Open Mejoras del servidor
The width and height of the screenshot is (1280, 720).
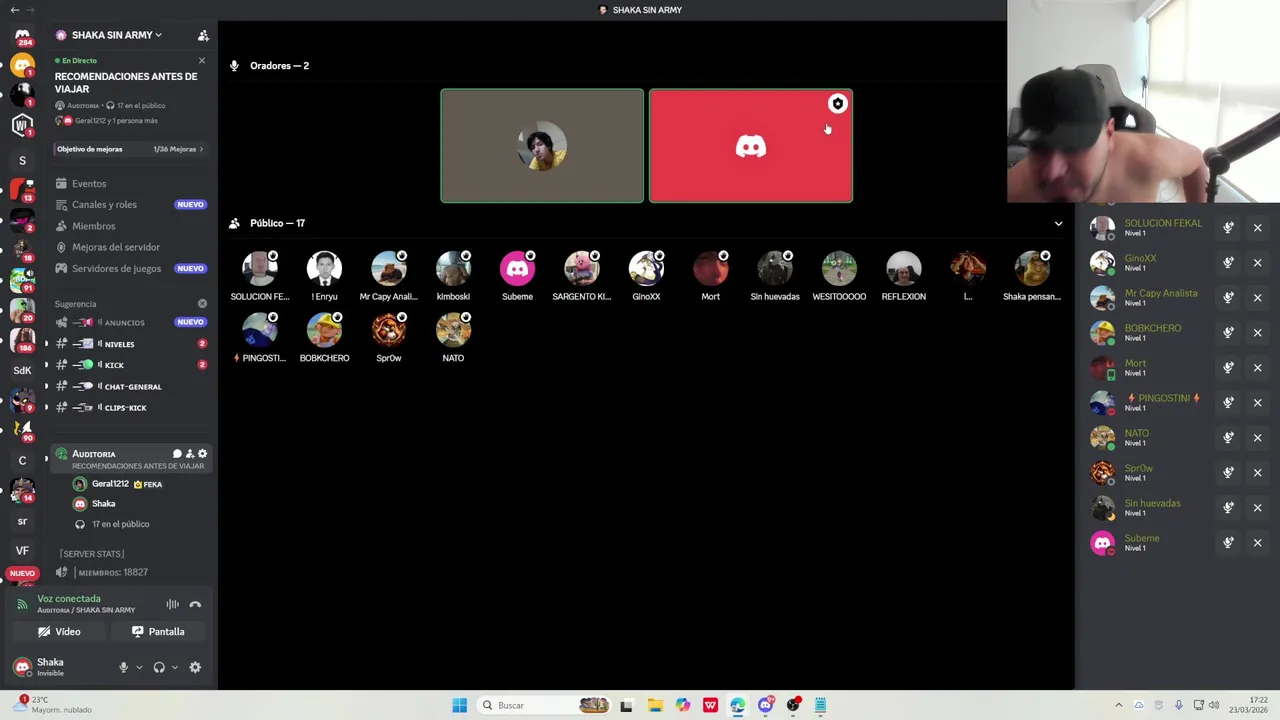pyautogui.click(x=130, y=247)
